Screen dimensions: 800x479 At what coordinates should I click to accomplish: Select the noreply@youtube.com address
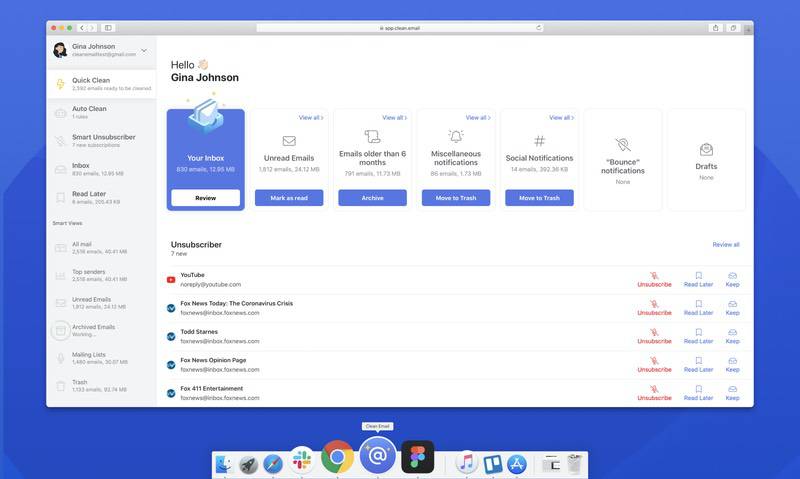(x=211, y=285)
